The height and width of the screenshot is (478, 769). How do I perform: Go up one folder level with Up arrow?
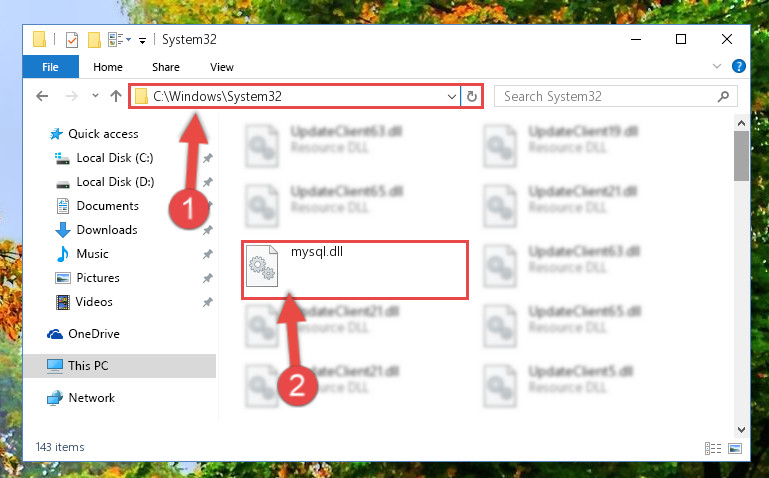[x=116, y=96]
